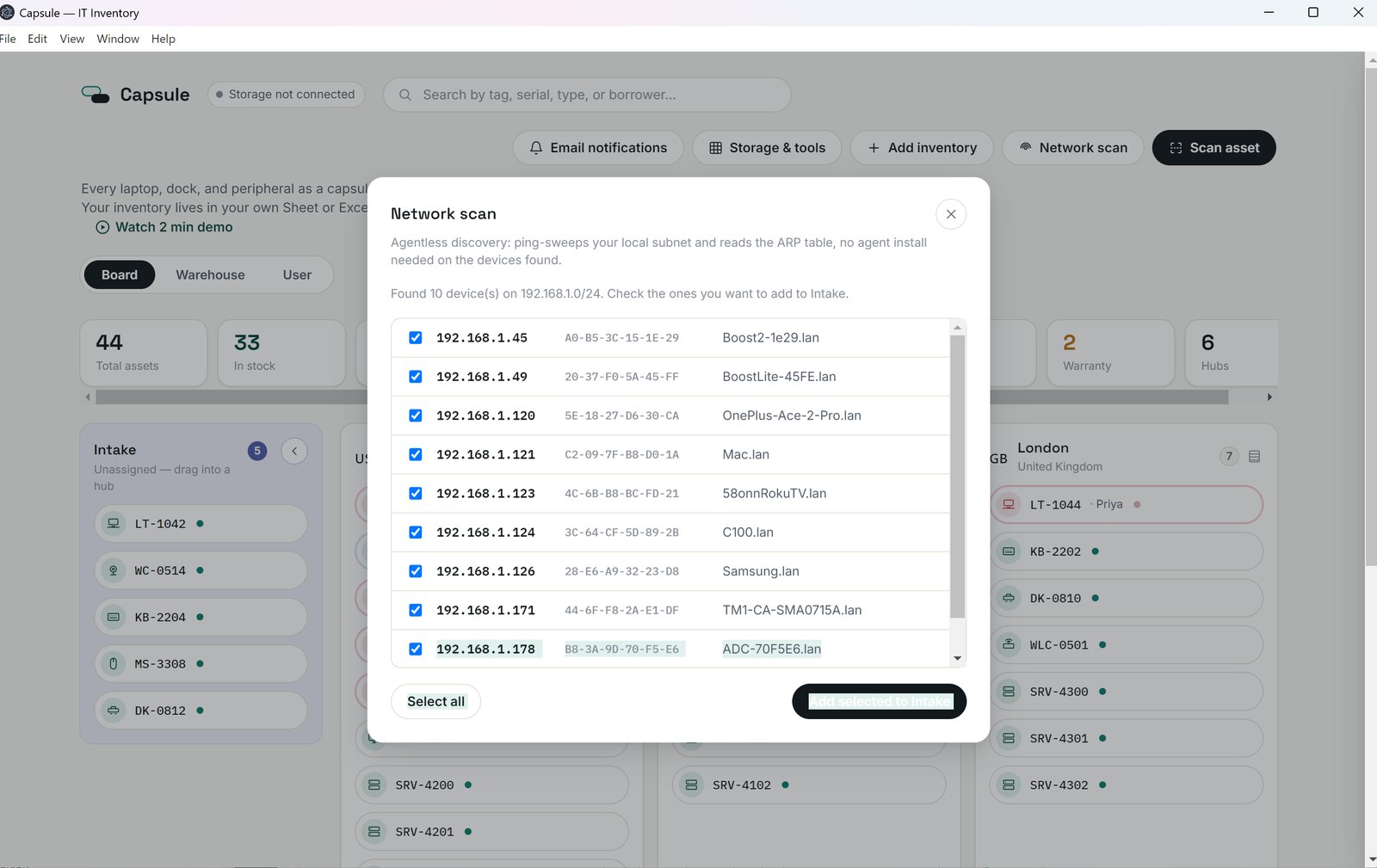Uncheck the BoostLite-45FE.lan device checkbox

[x=416, y=377]
